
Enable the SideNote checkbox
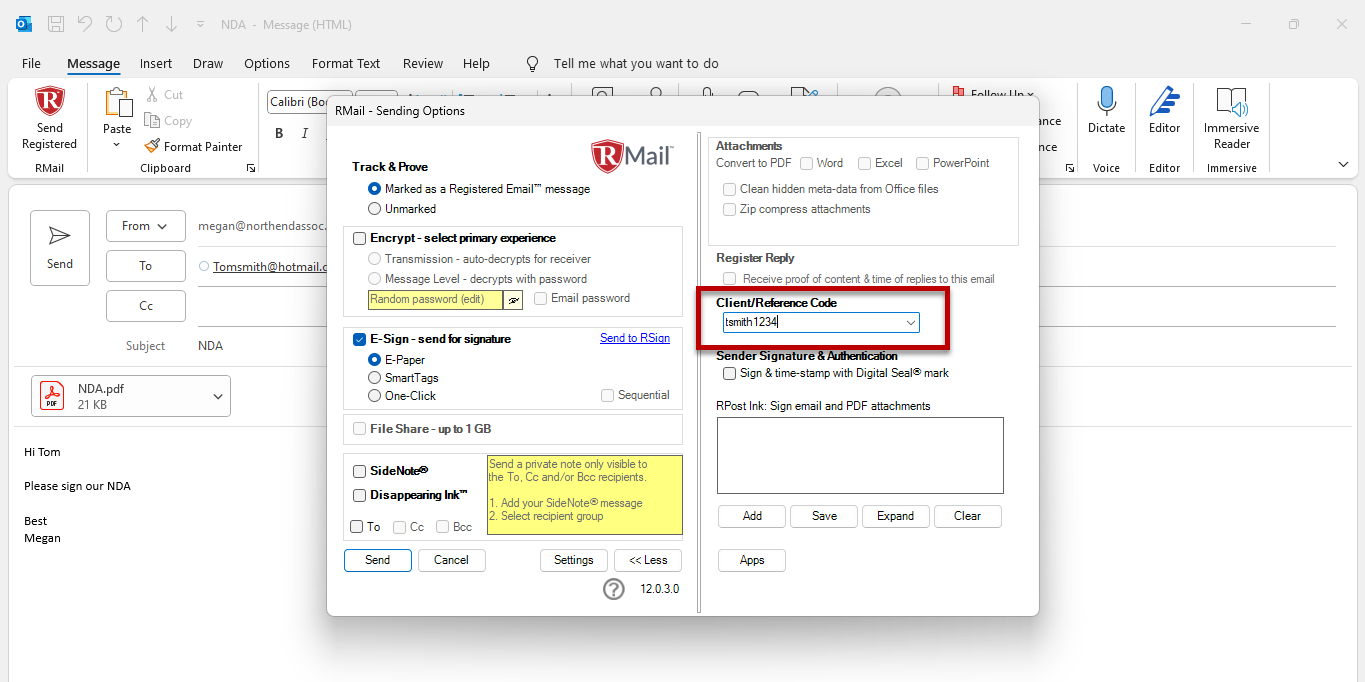click(x=360, y=471)
